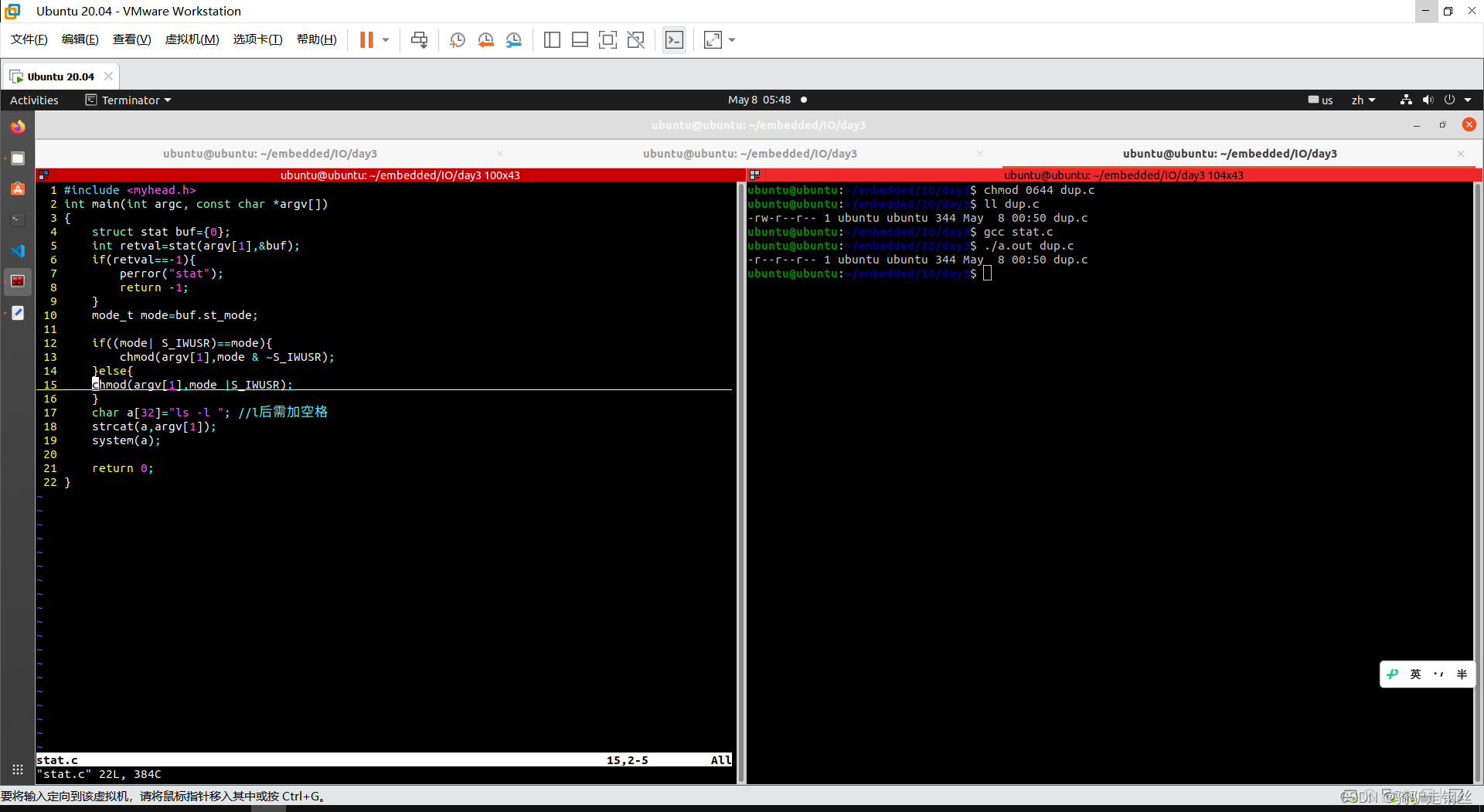Viewport: 1484px width, 812px height.
Task: Launch Visual Studio Code from the dock
Action: coord(18,251)
